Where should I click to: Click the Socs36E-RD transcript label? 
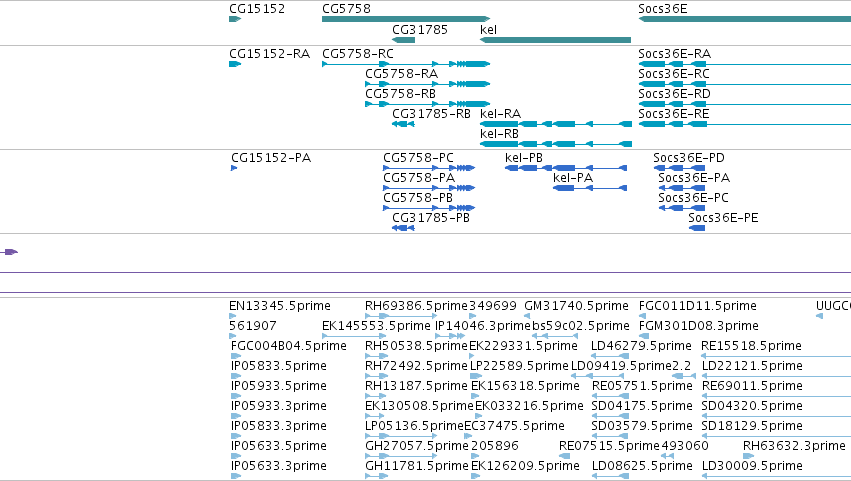[x=675, y=94]
